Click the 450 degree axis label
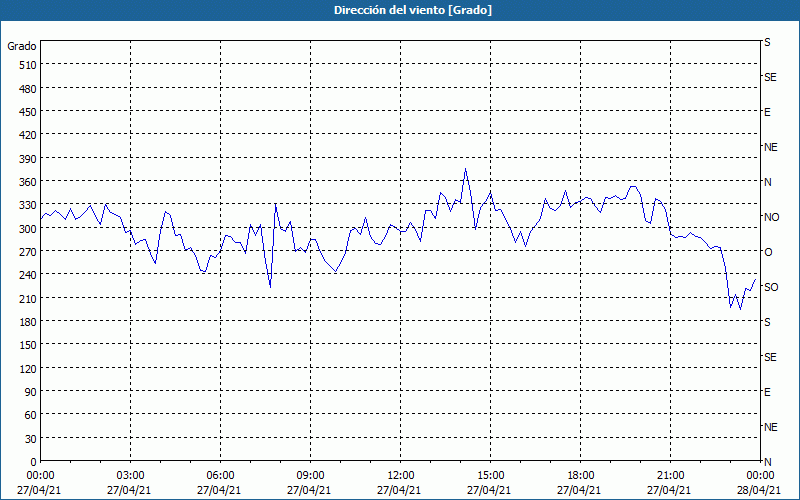 pyautogui.click(x=28, y=112)
